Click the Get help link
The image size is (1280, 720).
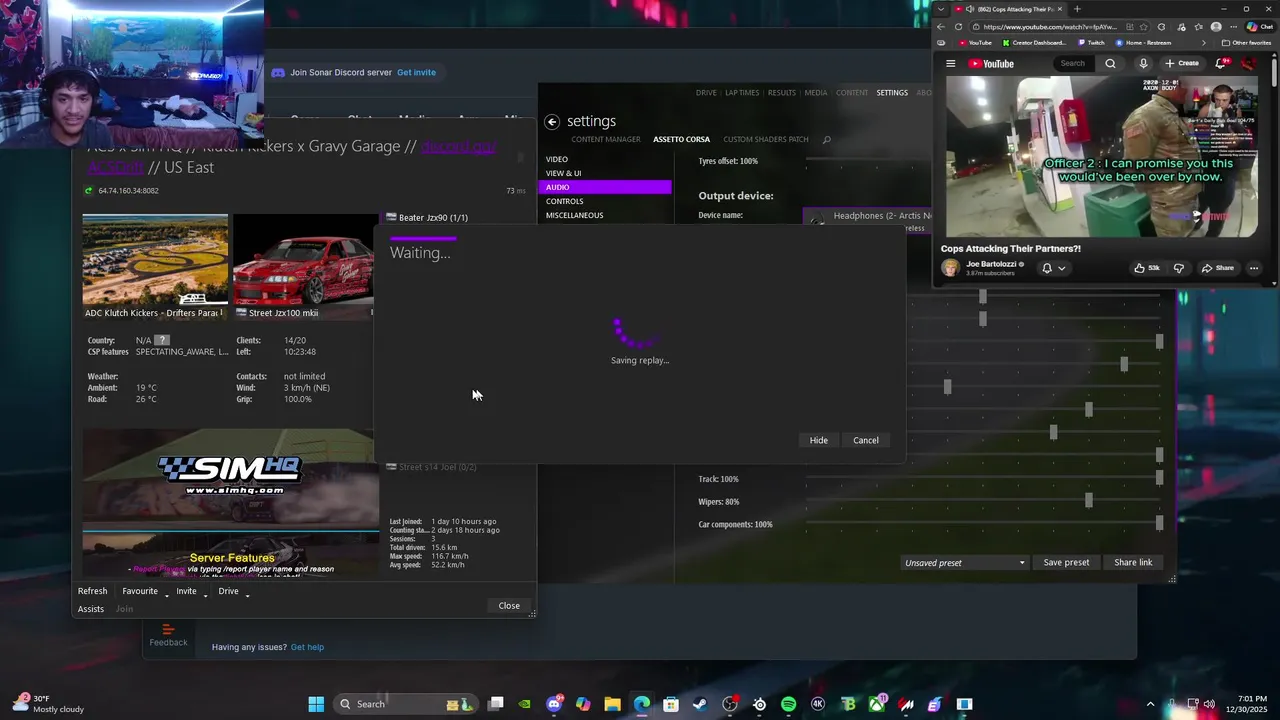coord(307,647)
